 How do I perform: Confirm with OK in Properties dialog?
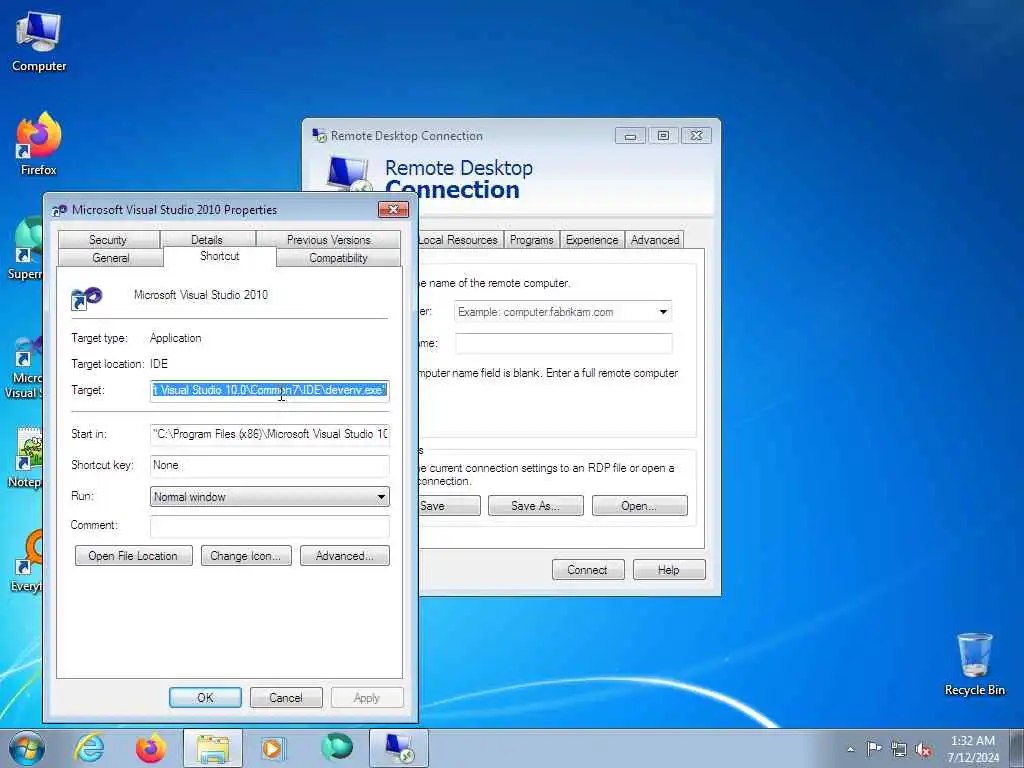point(205,697)
